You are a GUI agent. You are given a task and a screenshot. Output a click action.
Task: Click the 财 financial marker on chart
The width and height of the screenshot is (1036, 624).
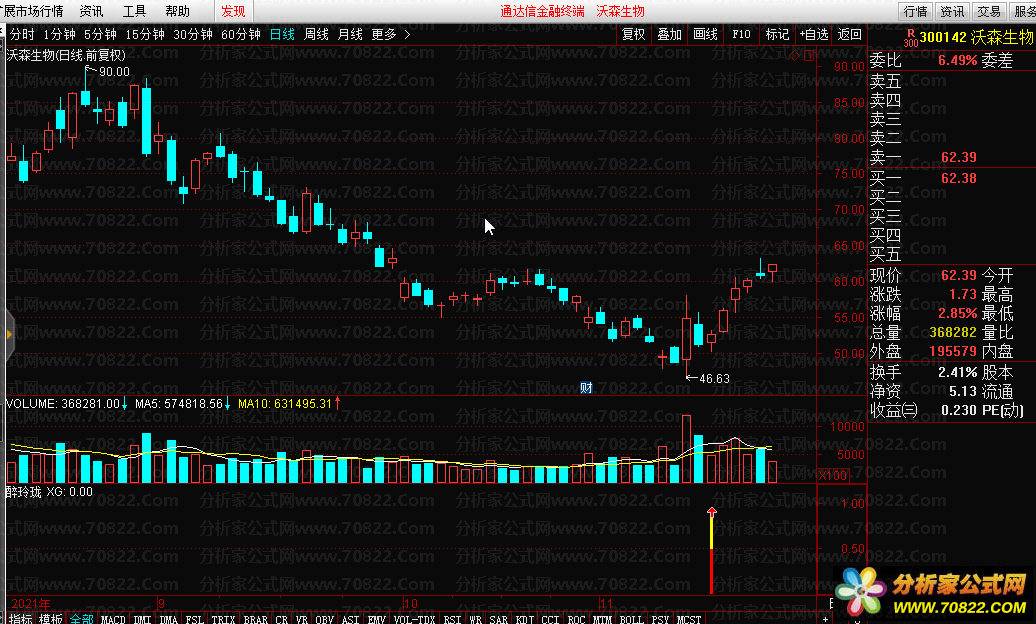[586, 388]
